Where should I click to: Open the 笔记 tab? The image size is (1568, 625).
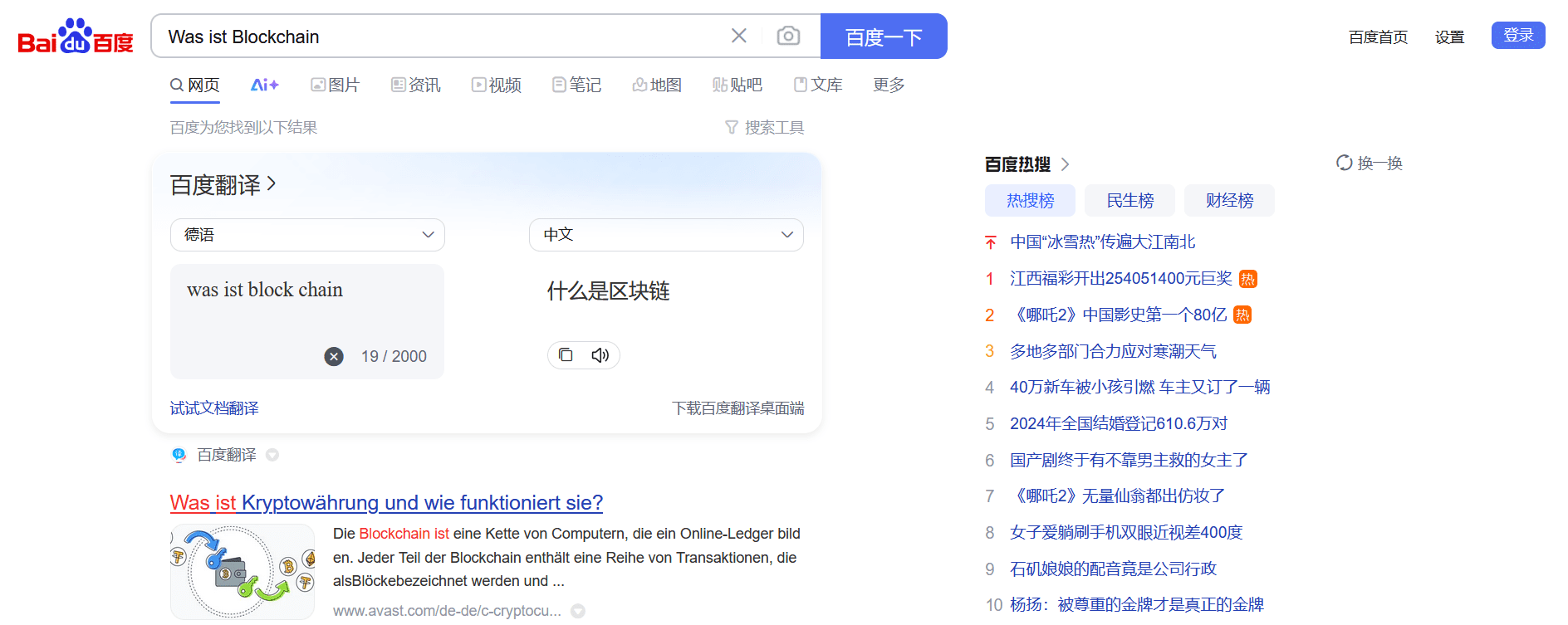pyautogui.click(x=576, y=85)
